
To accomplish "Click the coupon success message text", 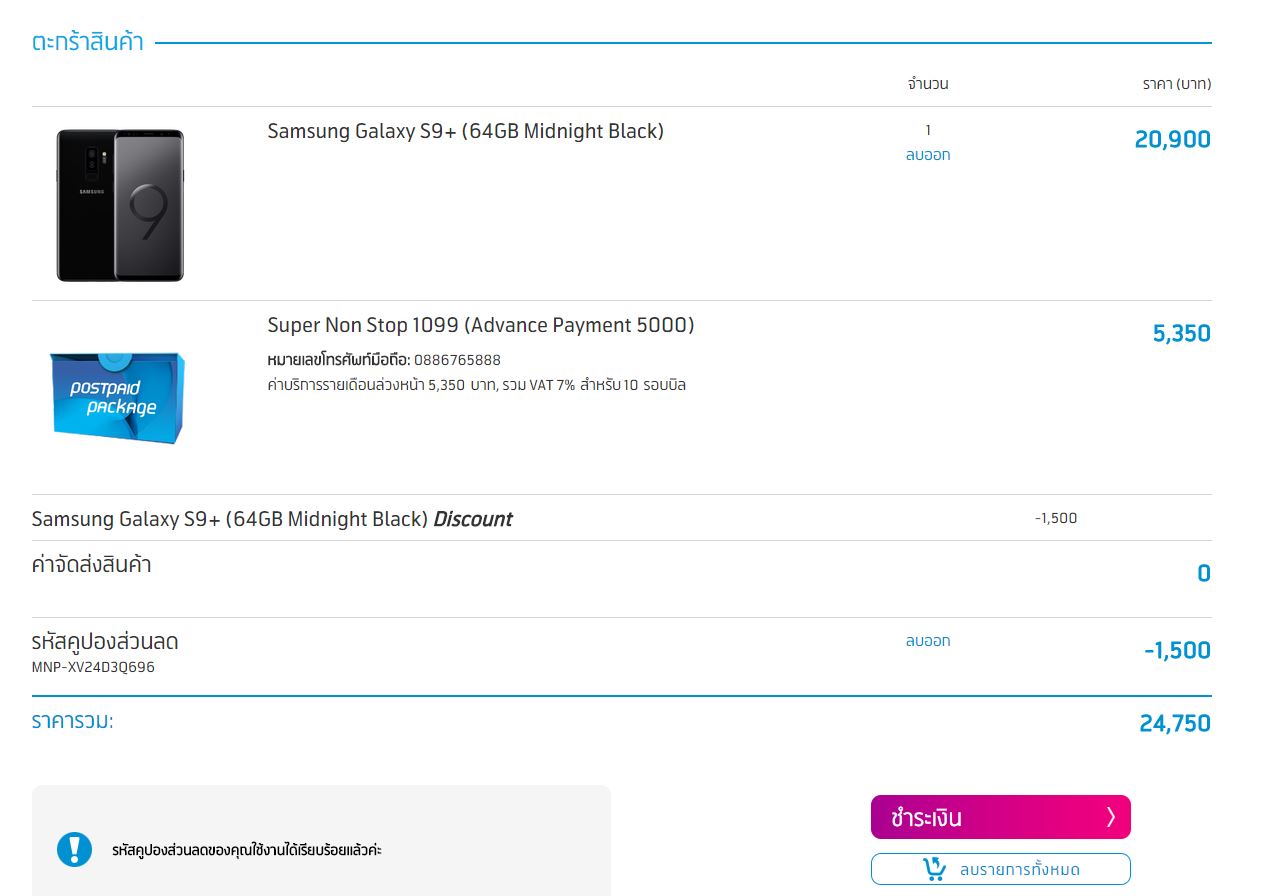I will [x=247, y=851].
